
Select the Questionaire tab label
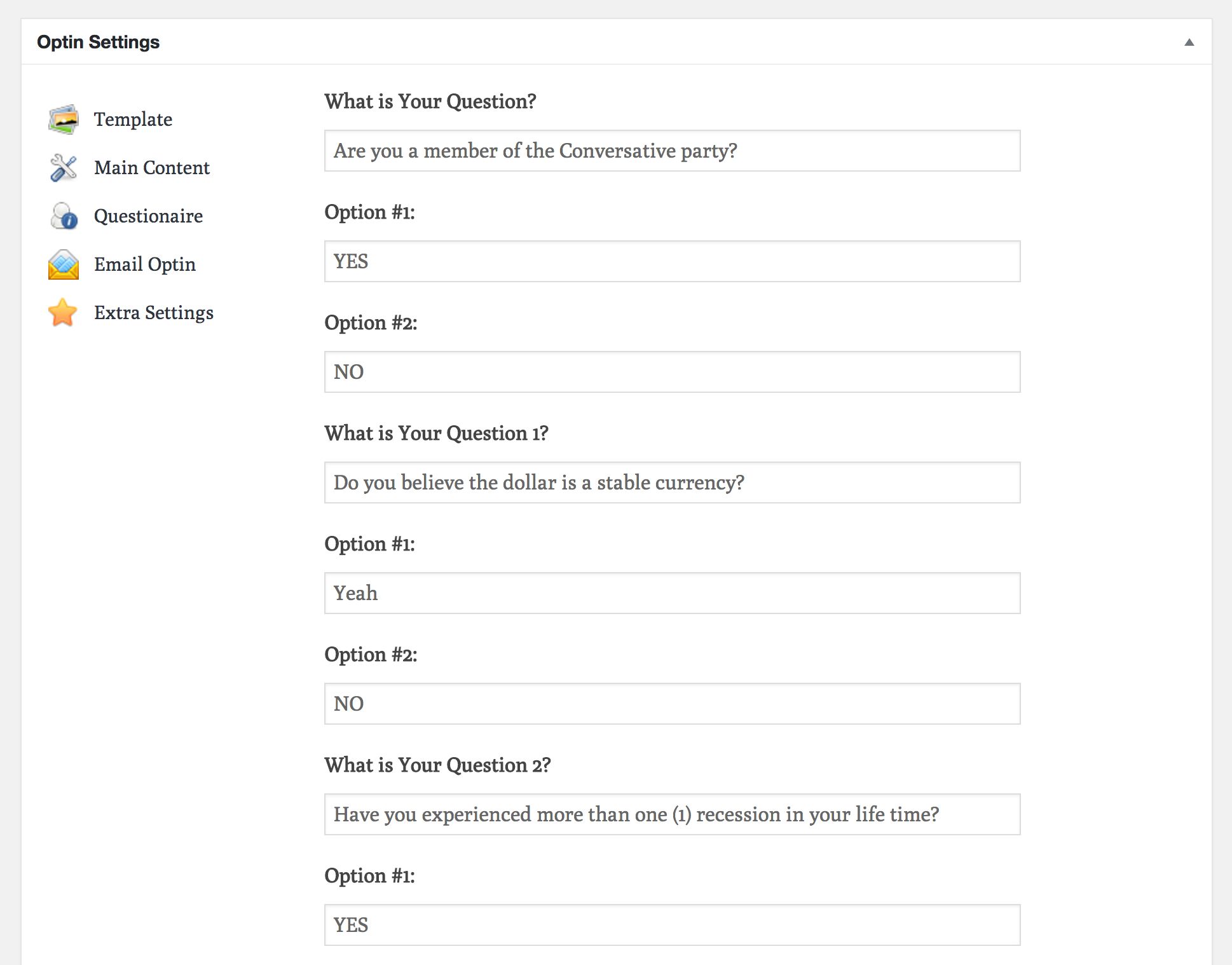pos(148,216)
